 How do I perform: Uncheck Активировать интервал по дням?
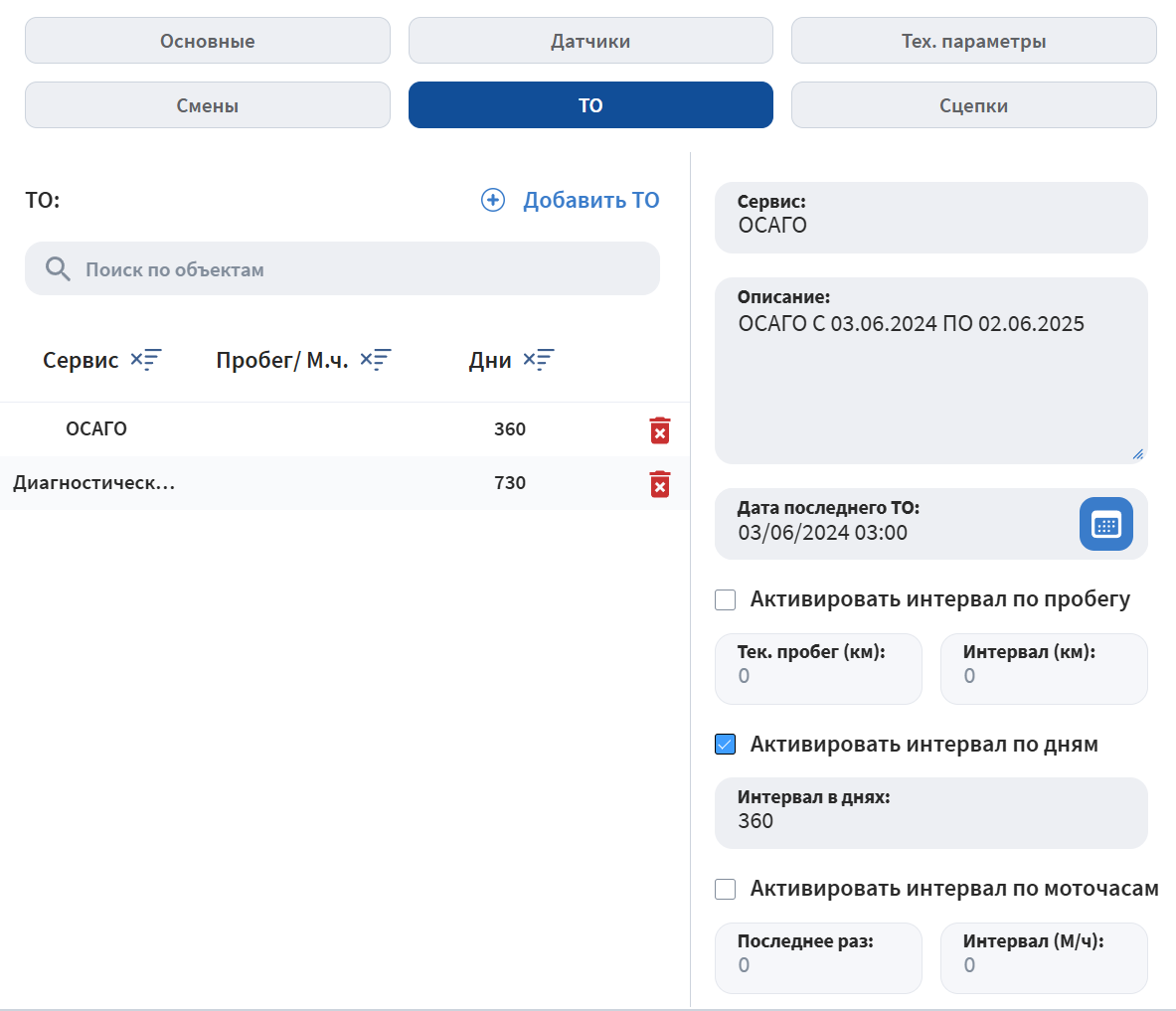coord(726,745)
